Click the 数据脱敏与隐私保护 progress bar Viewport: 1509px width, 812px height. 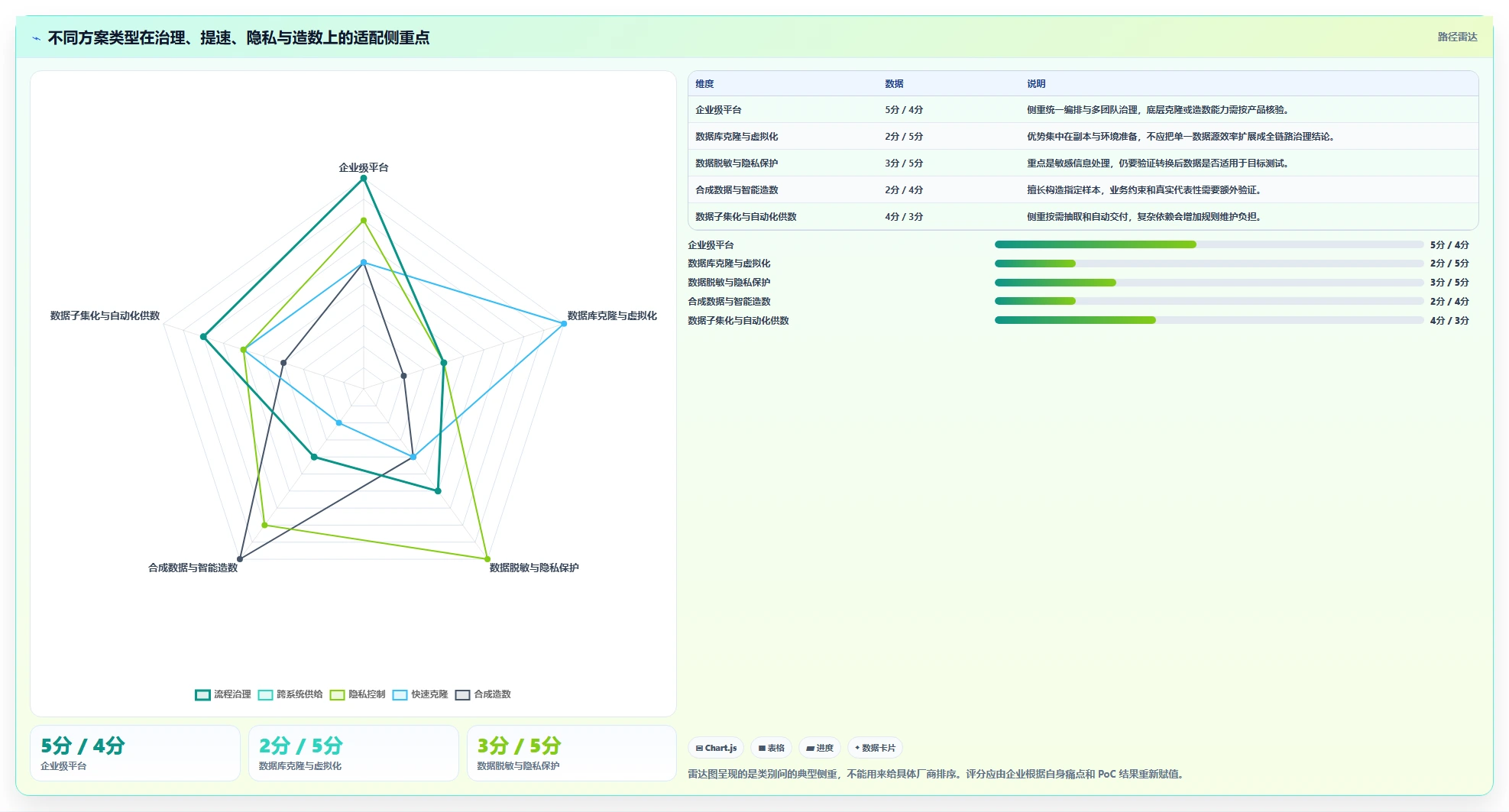point(1209,283)
